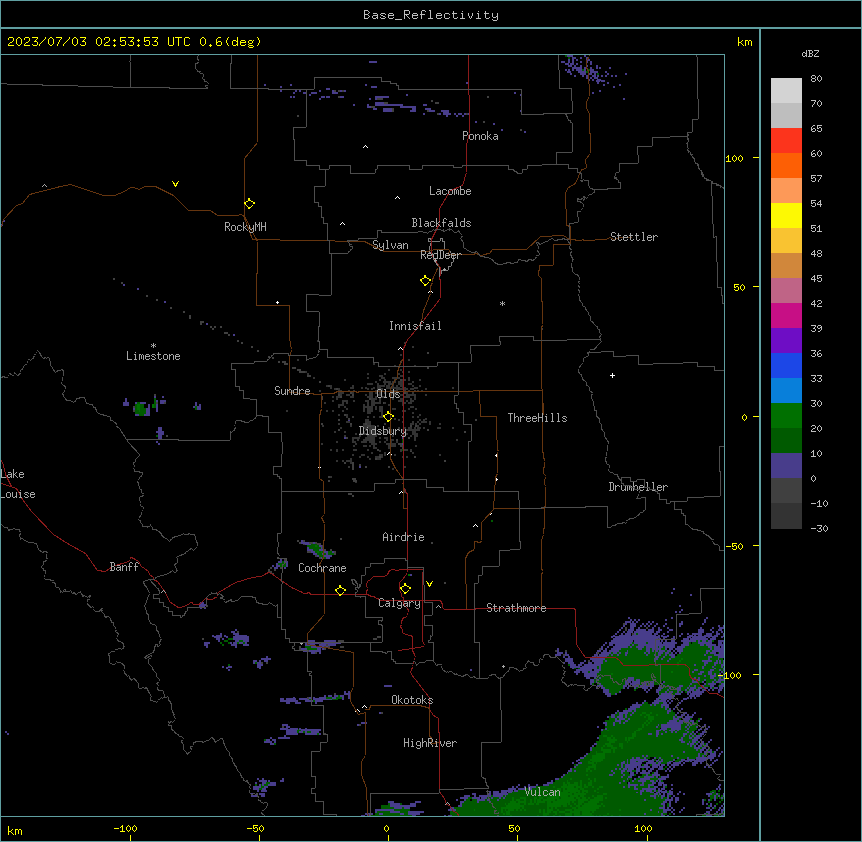Click the RockyMH label
Viewport: 862px width, 842px height.
pos(245,227)
